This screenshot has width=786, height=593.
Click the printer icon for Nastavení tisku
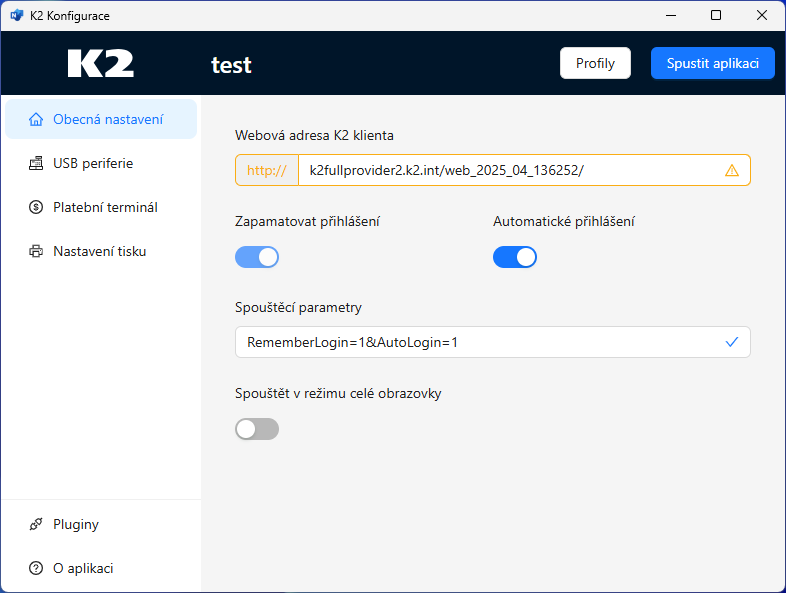pos(36,252)
